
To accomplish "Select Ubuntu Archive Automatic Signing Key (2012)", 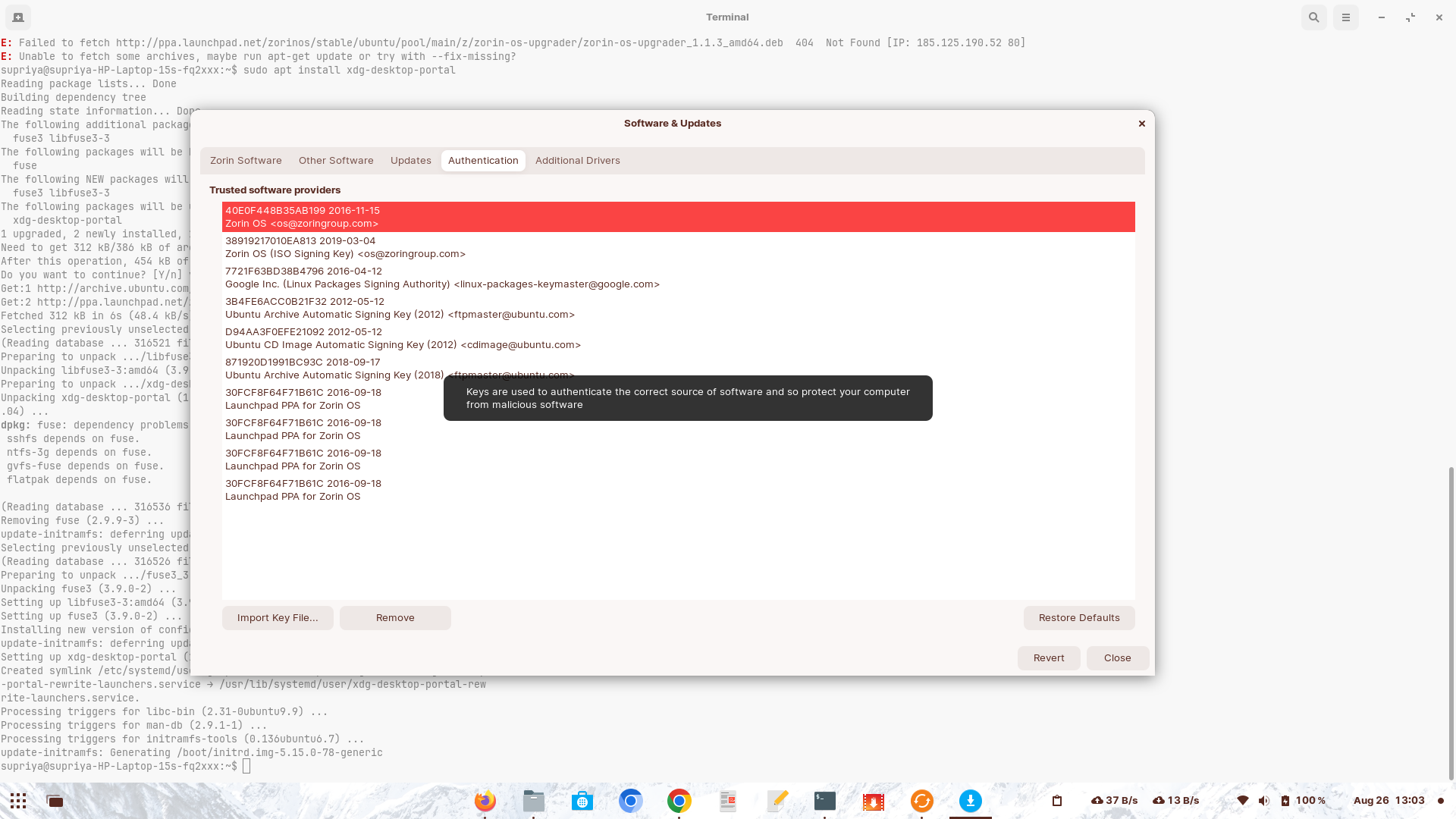I will 679,308.
